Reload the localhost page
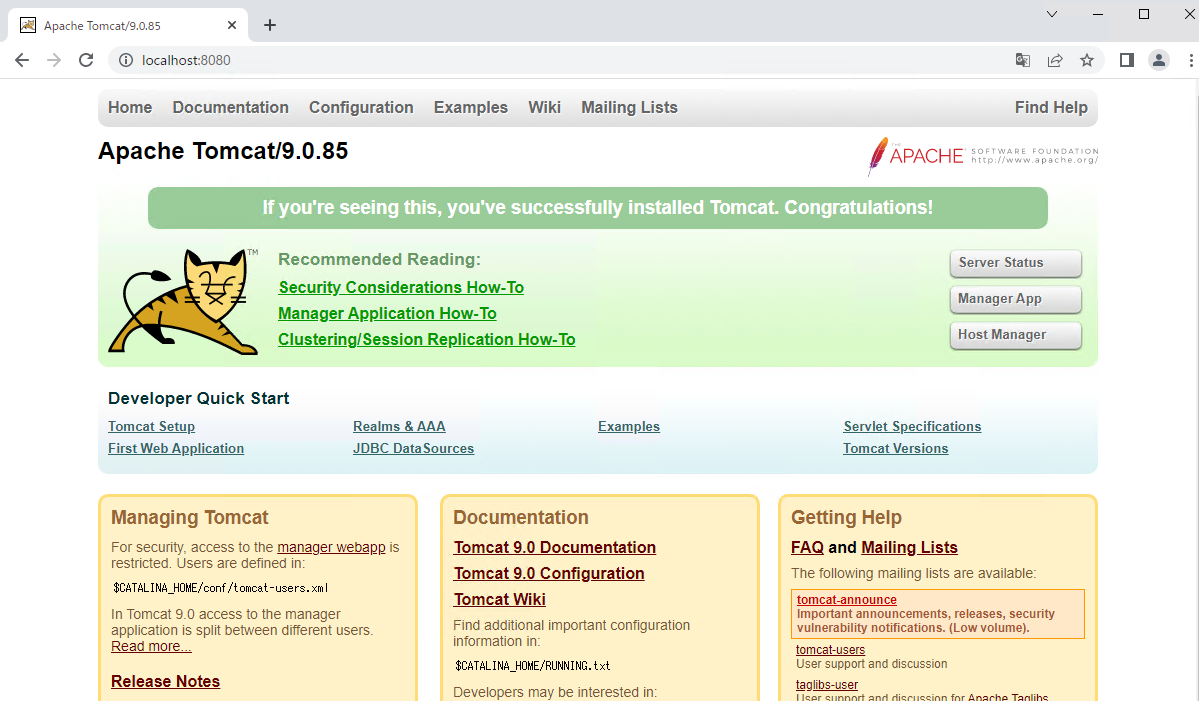Image resolution: width=1199 pixels, height=701 pixels. coord(86,60)
